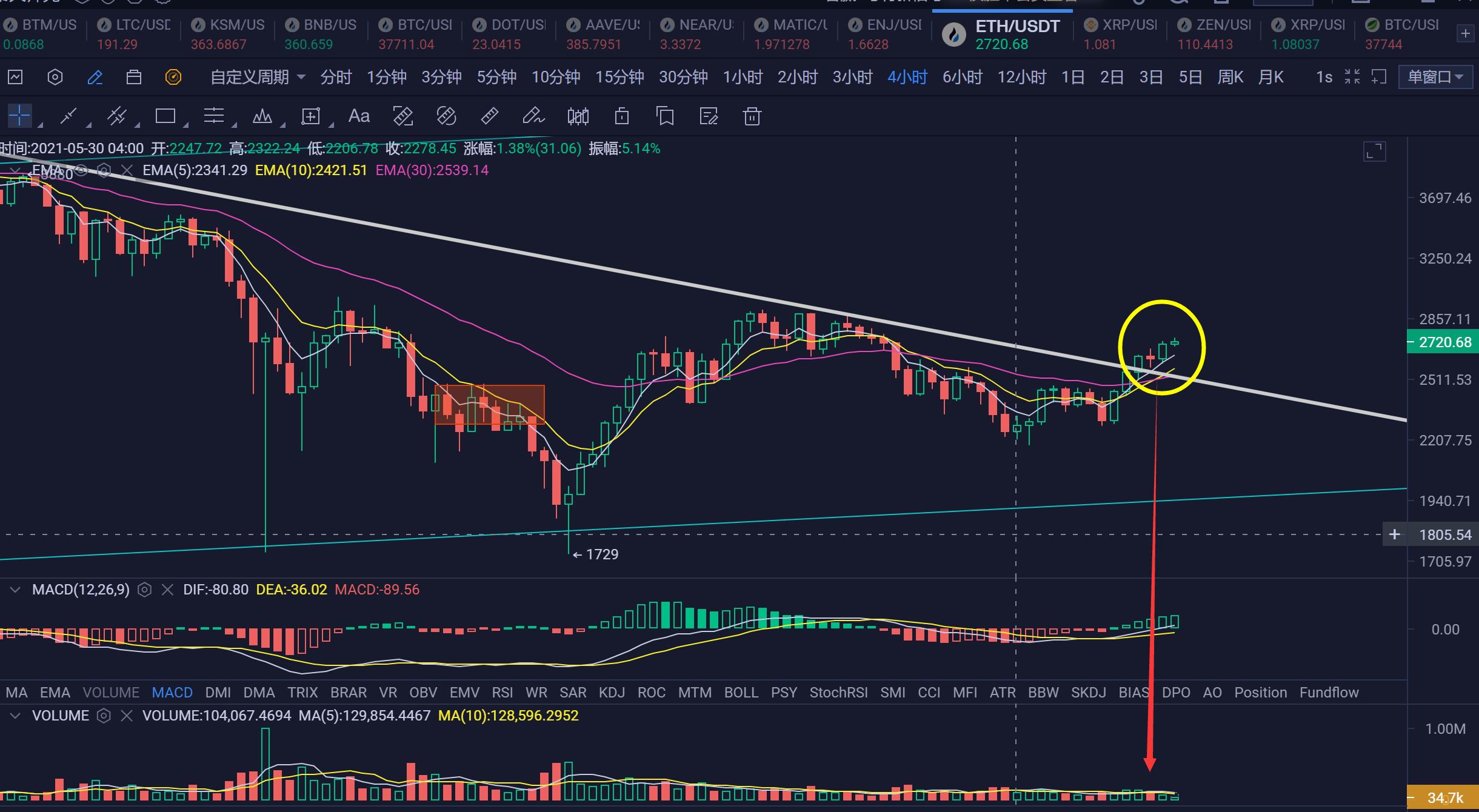1479x812 pixels.
Task: Click the orange gauge icon in top toolbar
Action: [173, 78]
